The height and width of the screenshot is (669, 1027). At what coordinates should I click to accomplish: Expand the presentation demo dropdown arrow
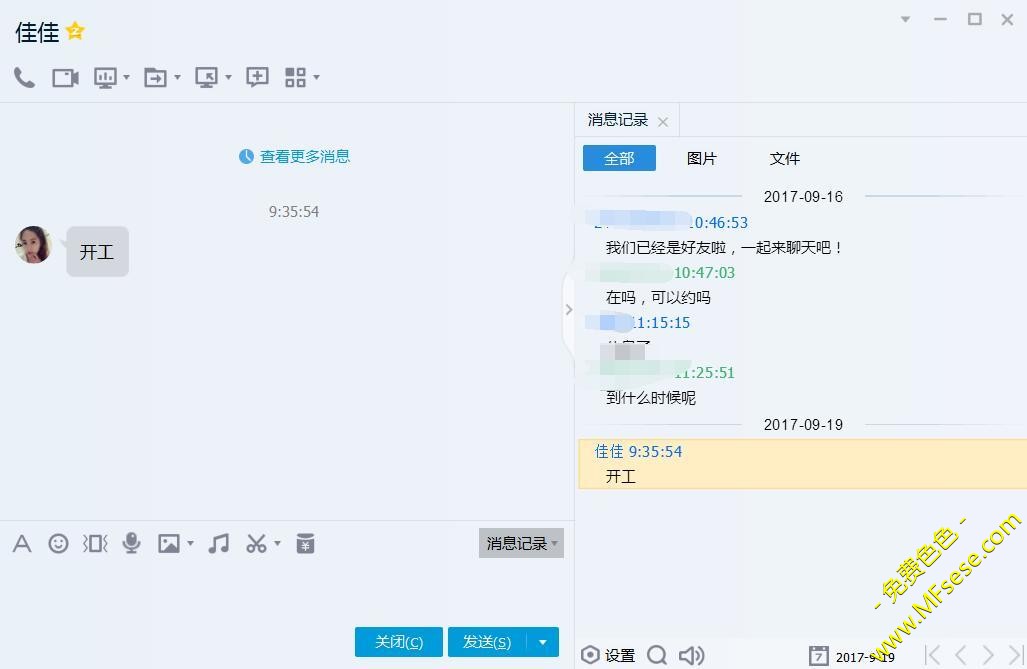126,77
